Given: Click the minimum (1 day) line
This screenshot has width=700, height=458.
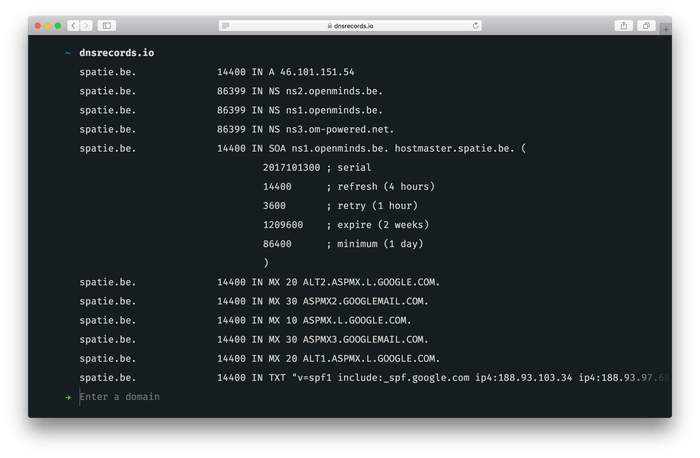Looking at the screenshot, I should (x=343, y=244).
